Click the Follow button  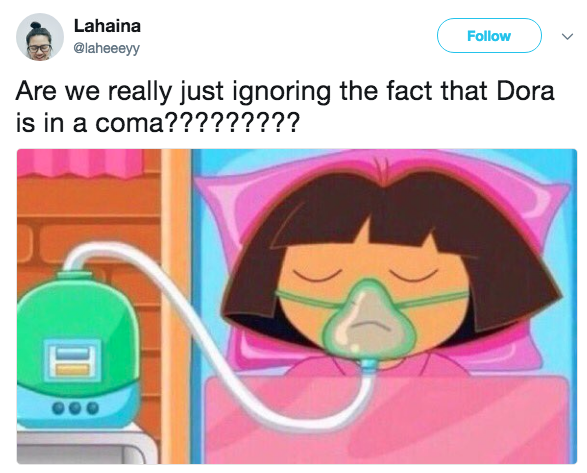click(489, 36)
